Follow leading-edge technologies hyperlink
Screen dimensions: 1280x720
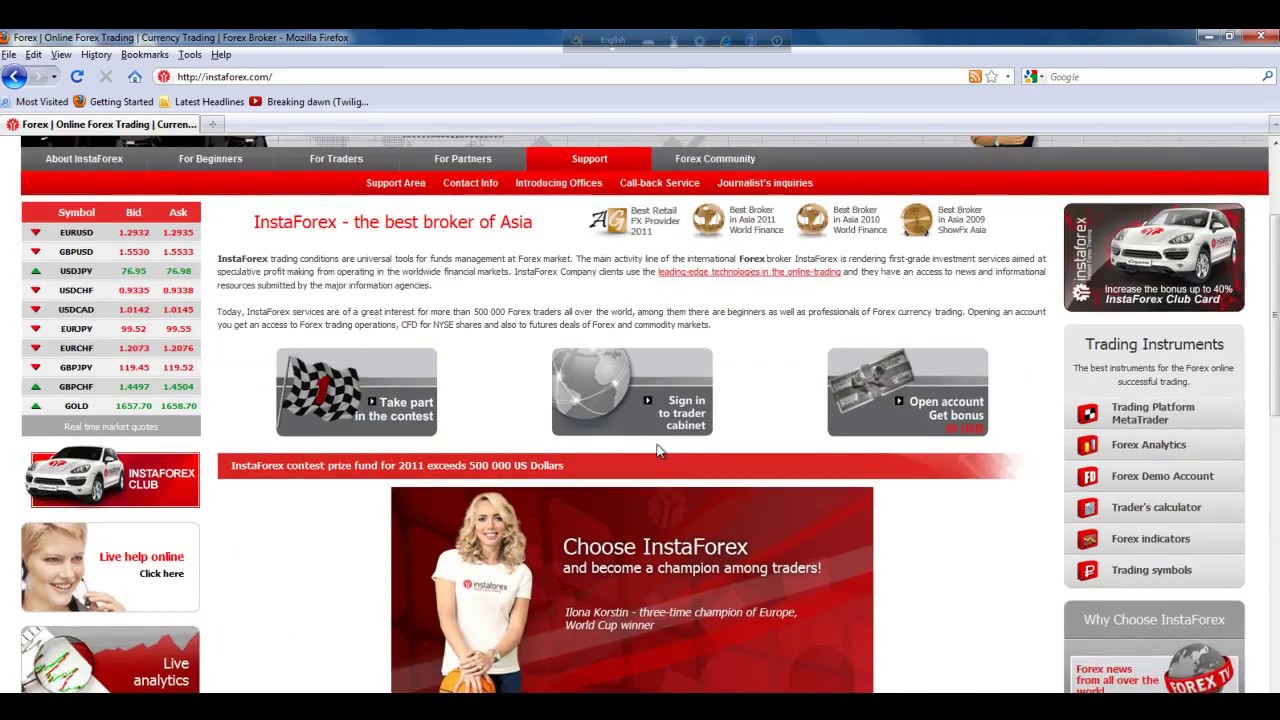point(749,272)
